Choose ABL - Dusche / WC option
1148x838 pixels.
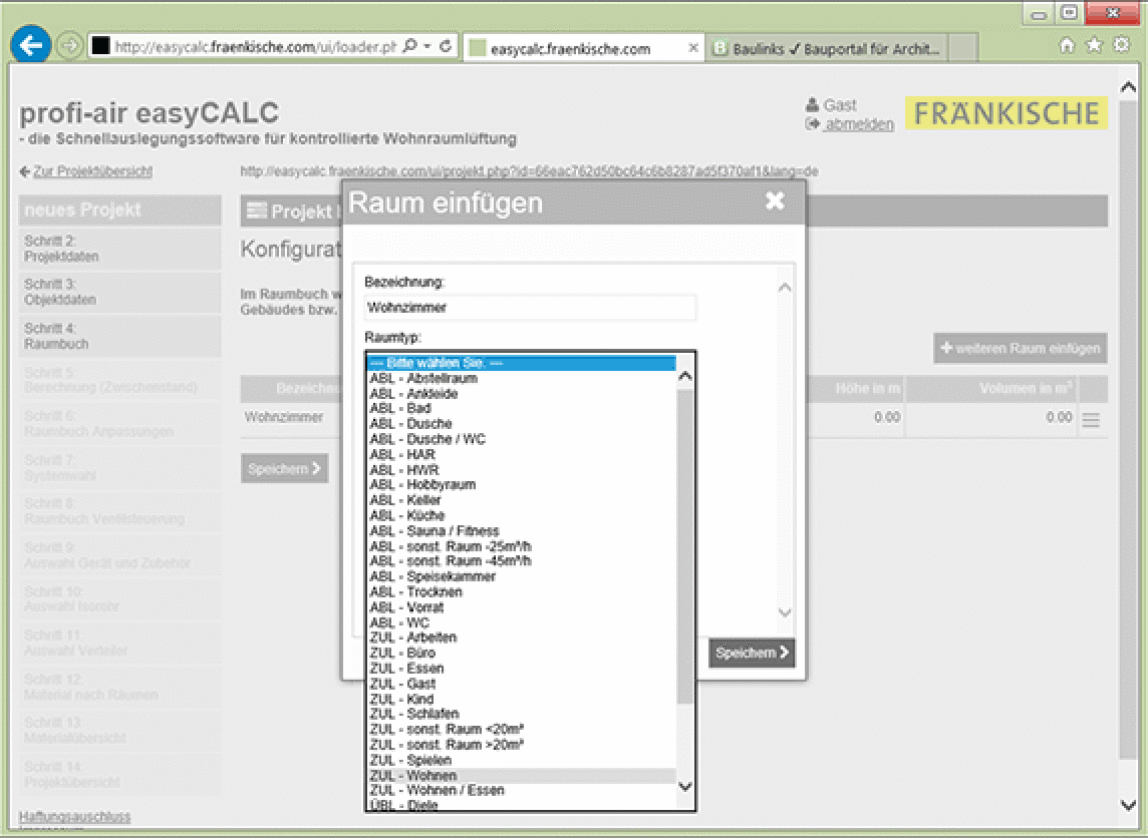click(521, 439)
